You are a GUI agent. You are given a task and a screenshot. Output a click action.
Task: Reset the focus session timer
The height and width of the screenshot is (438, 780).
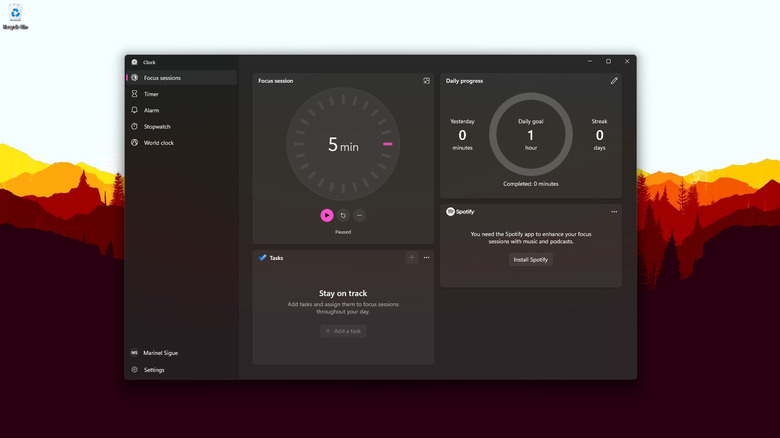[343, 216]
